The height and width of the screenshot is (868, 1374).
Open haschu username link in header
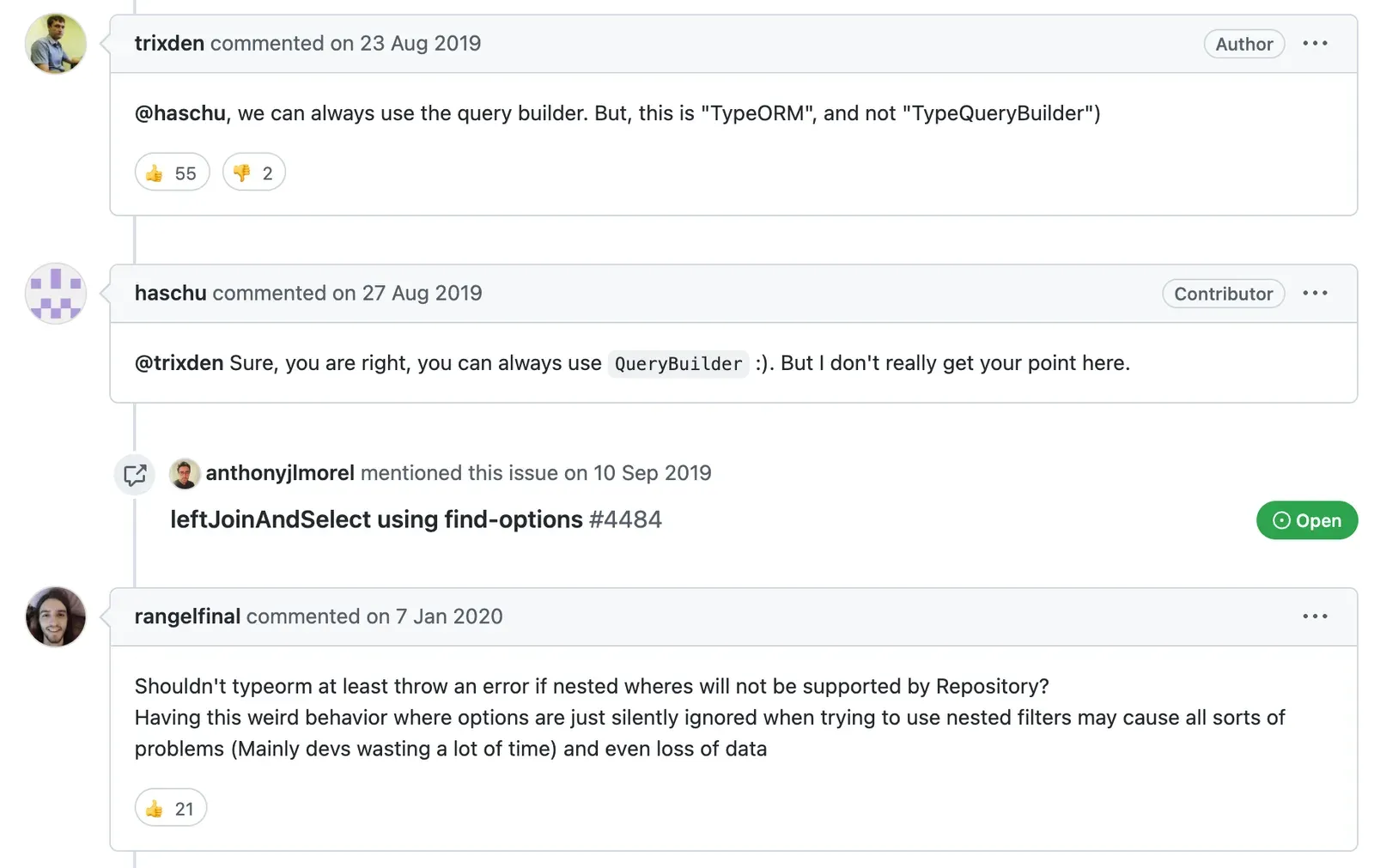pos(171,293)
